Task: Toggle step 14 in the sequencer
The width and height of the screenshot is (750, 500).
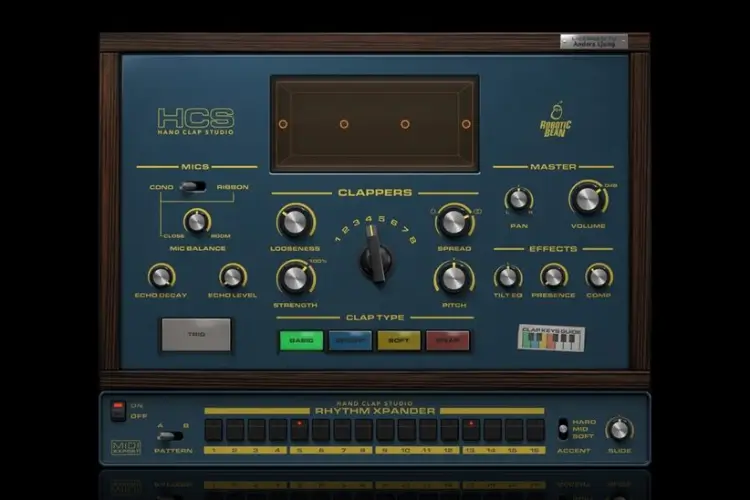Action: point(493,430)
